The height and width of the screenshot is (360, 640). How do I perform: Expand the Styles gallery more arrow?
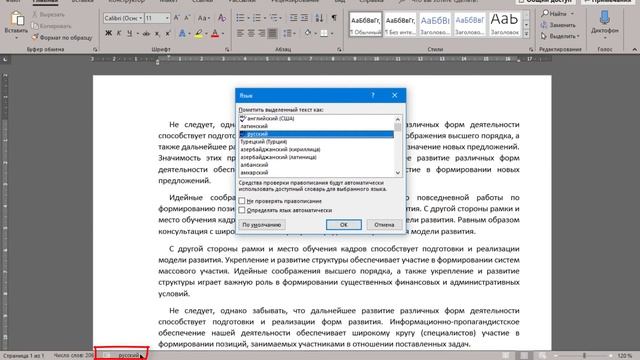click(x=527, y=35)
